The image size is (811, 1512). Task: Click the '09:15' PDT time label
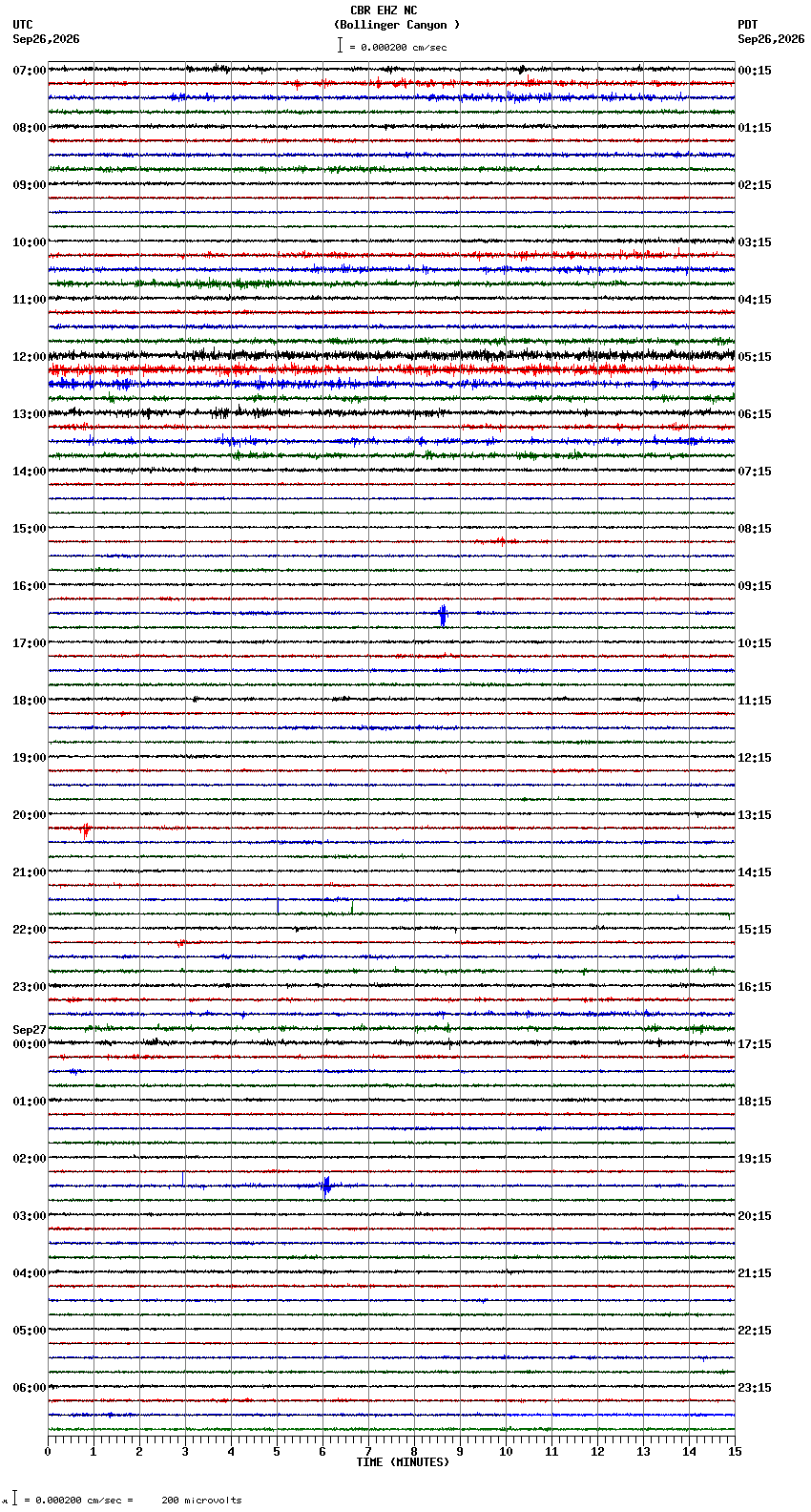point(755,586)
